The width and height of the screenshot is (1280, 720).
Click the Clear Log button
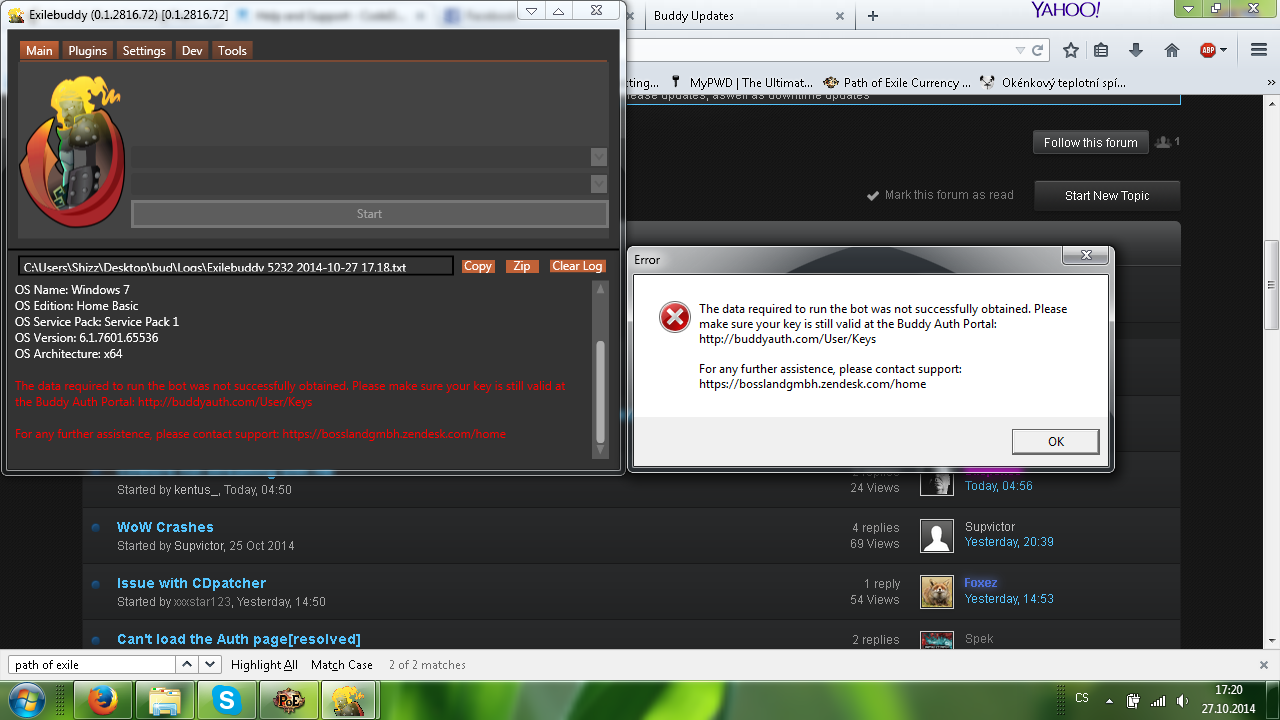(x=577, y=266)
